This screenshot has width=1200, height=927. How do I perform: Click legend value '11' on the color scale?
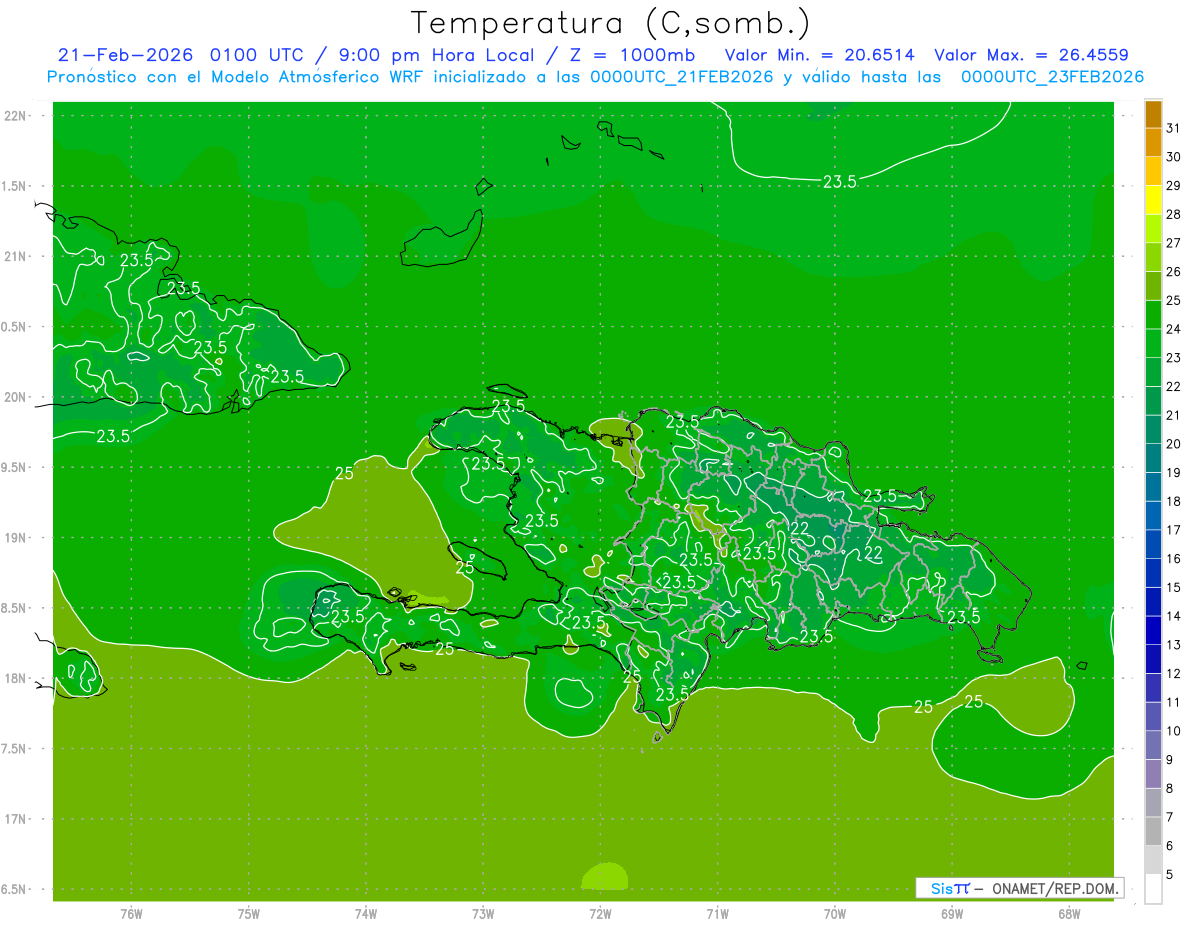point(1174,702)
